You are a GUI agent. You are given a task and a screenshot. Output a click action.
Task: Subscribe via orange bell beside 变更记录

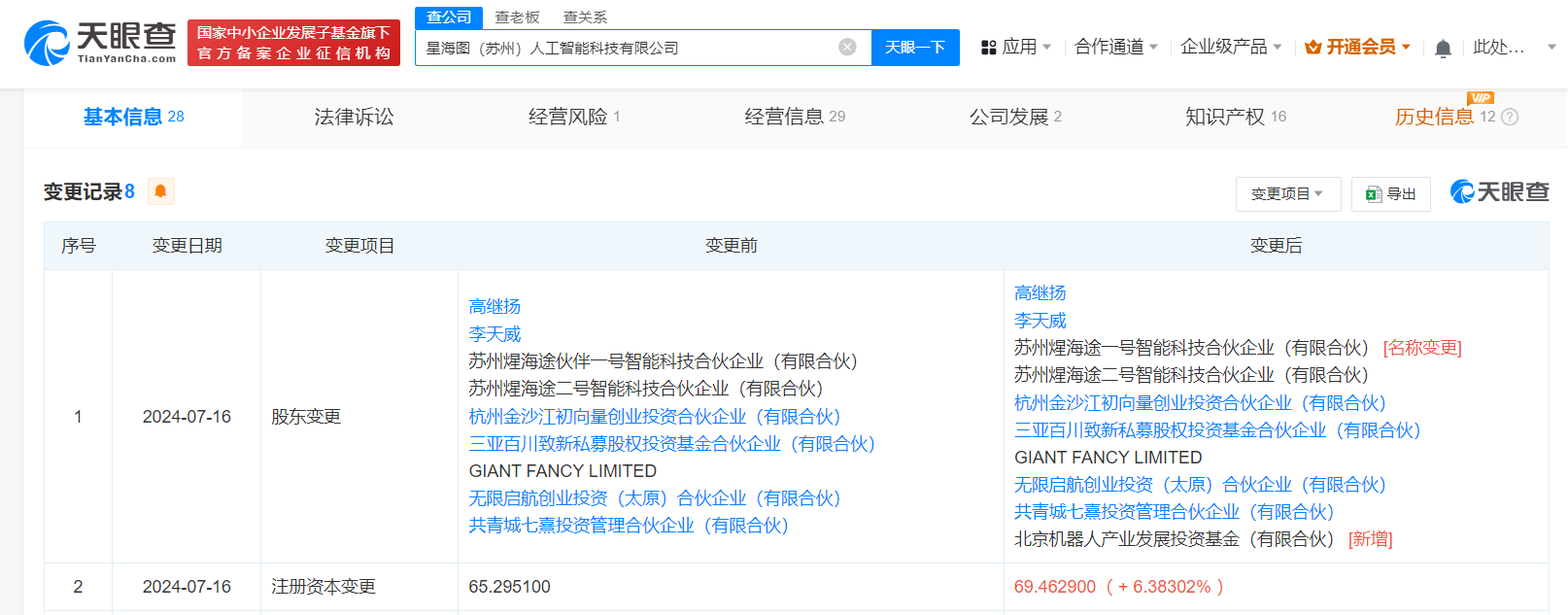pyautogui.click(x=160, y=191)
